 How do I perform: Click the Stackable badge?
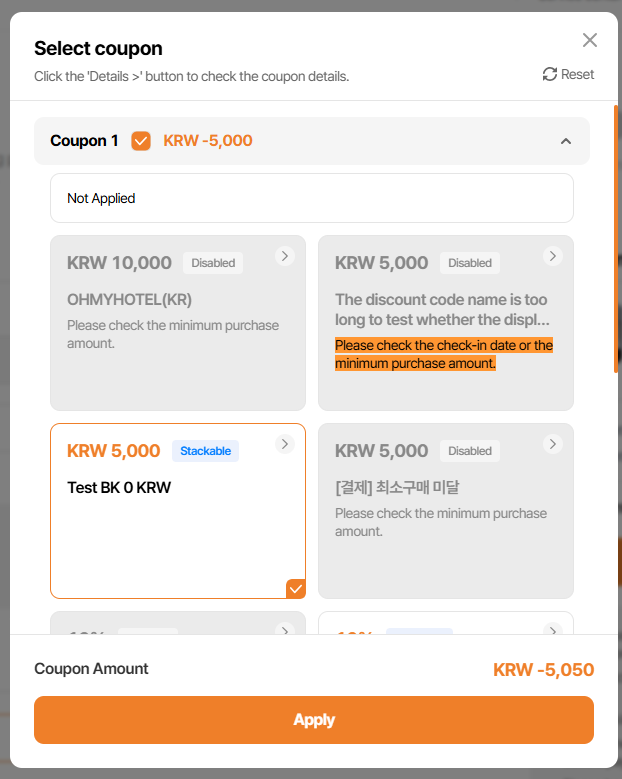point(205,451)
